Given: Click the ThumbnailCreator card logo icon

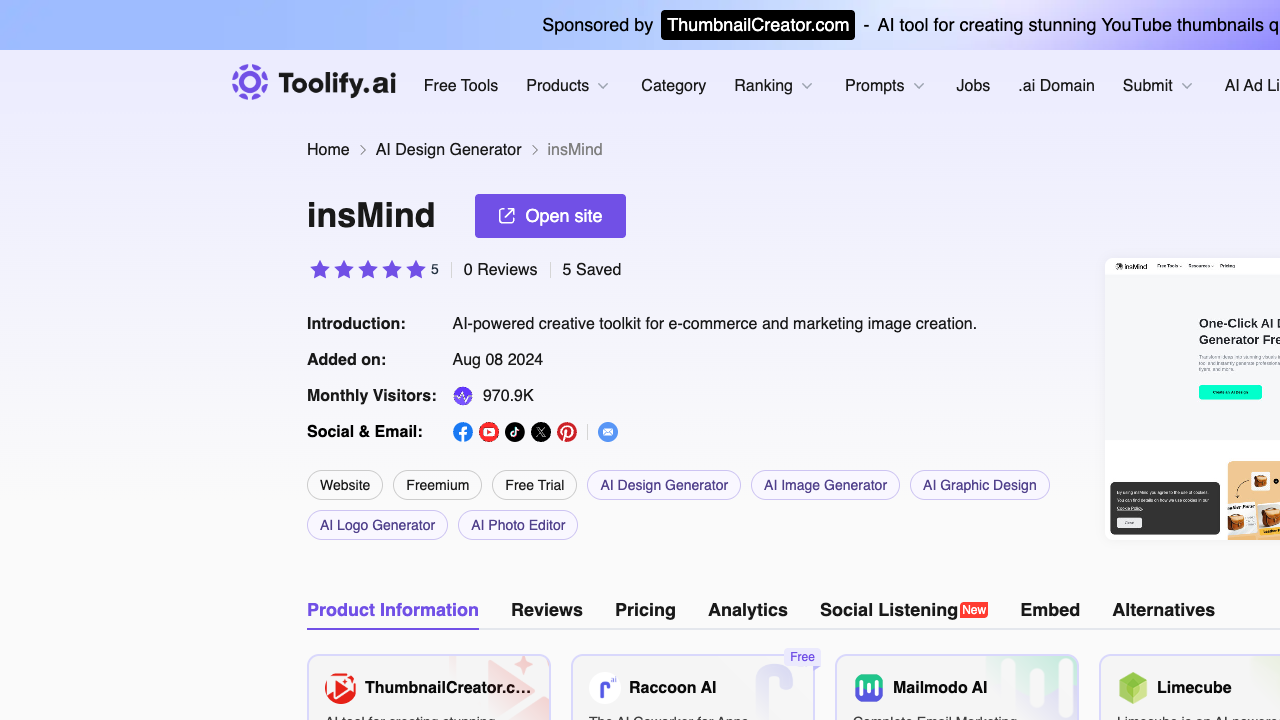Looking at the screenshot, I should coord(341,688).
